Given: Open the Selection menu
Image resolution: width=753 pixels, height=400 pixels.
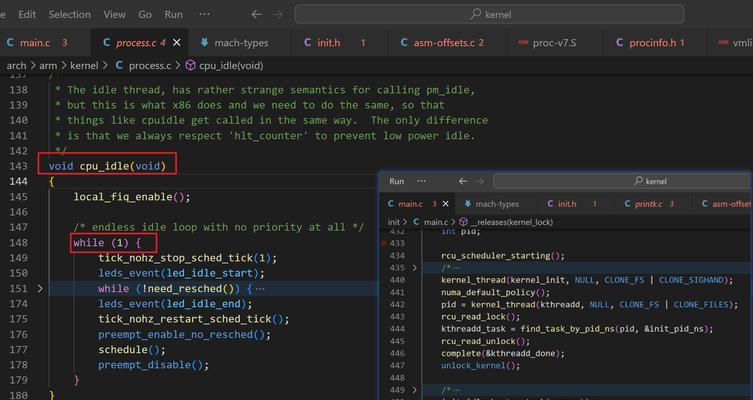Looking at the screenshot, I should (70, 14).
